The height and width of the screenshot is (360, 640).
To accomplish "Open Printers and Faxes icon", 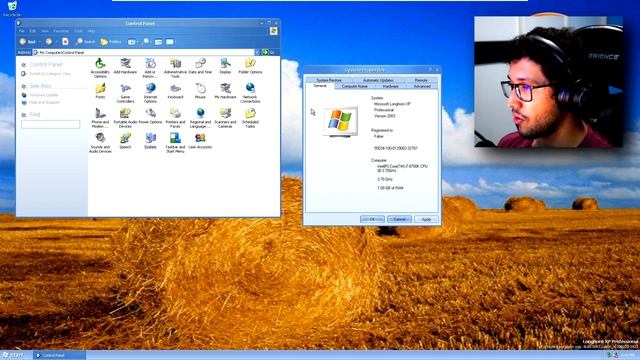I will 175,118.
